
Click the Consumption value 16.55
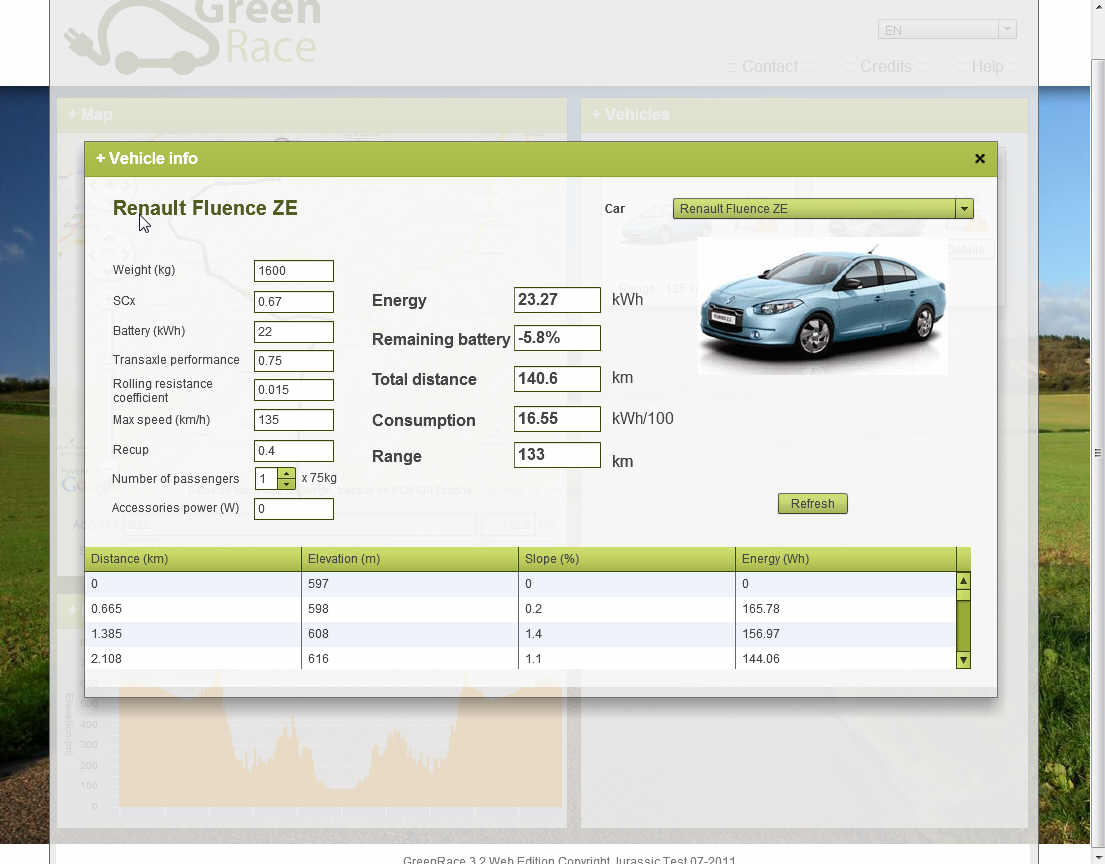pos(557,419)
